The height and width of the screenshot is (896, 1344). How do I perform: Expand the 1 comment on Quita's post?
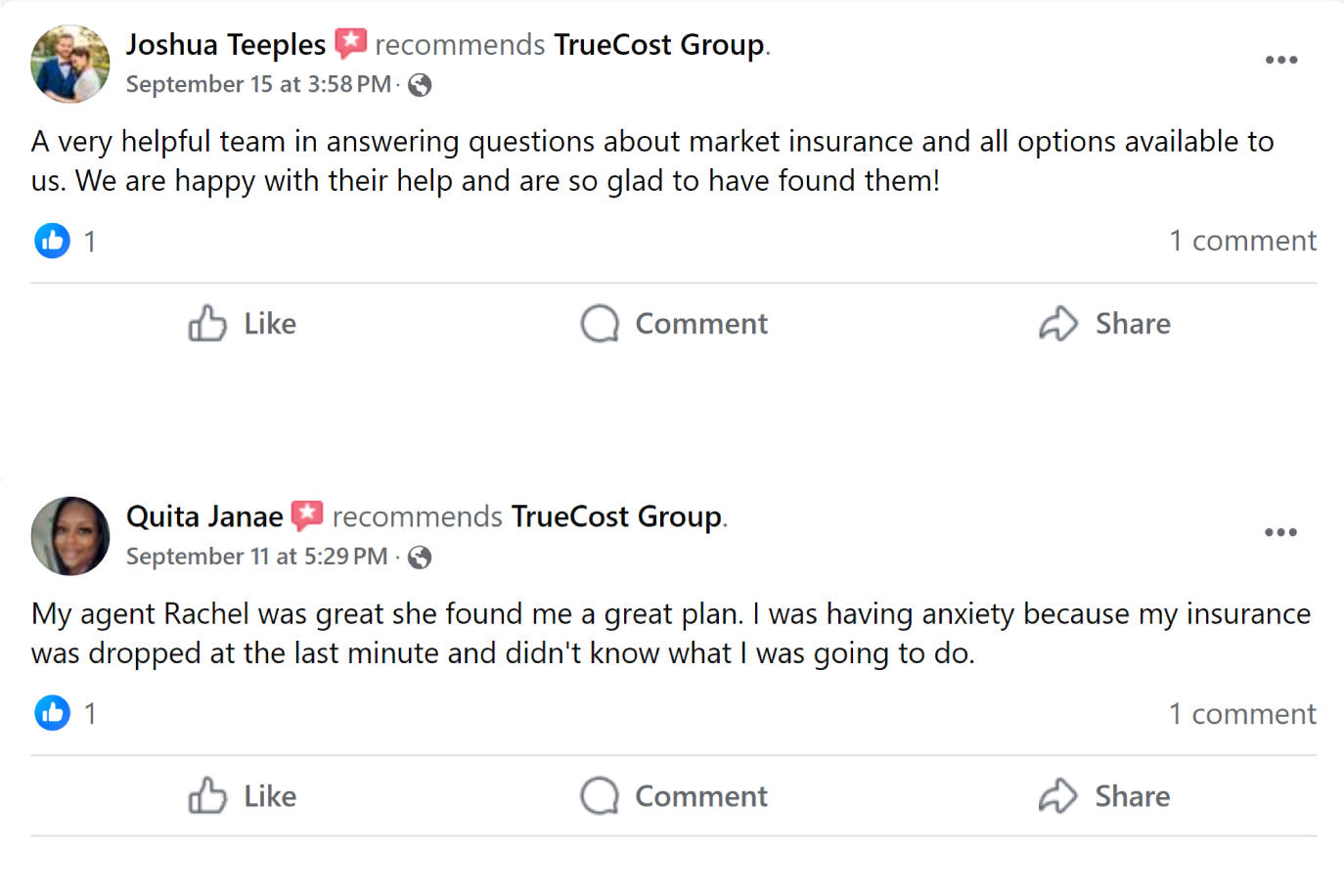tap(1242, 714)
